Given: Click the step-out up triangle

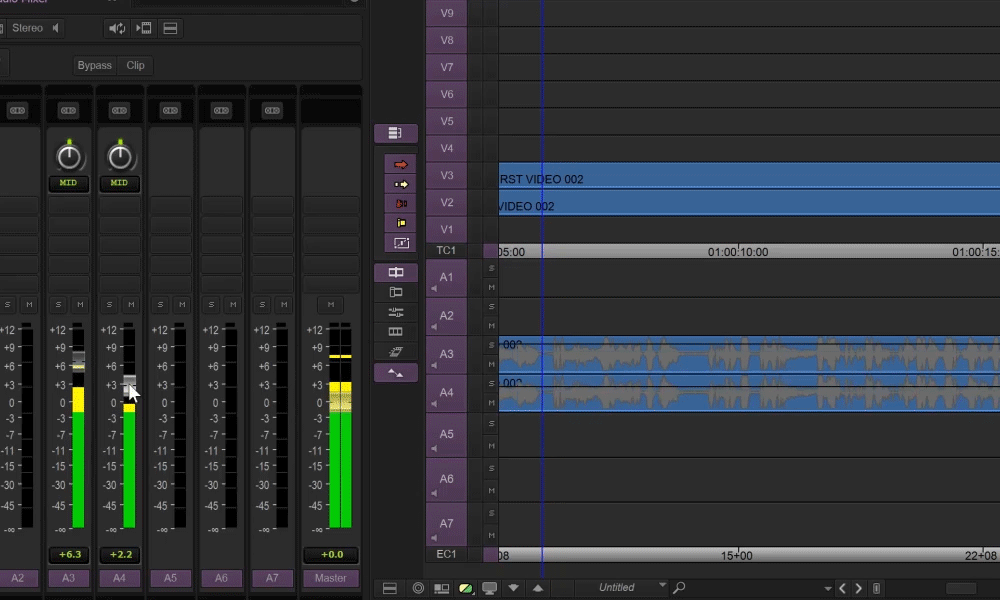Looking at the screenshot, I should (x=538, y=587).
